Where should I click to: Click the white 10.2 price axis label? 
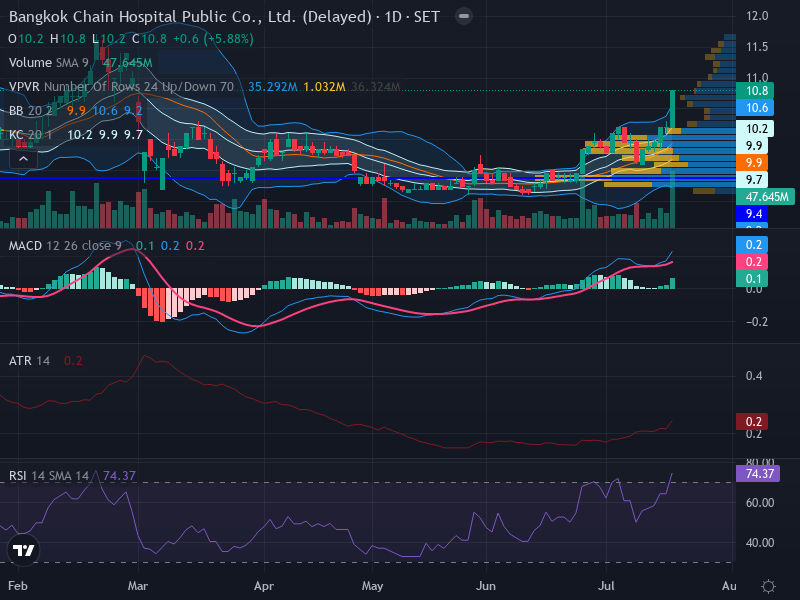point(755,129)
